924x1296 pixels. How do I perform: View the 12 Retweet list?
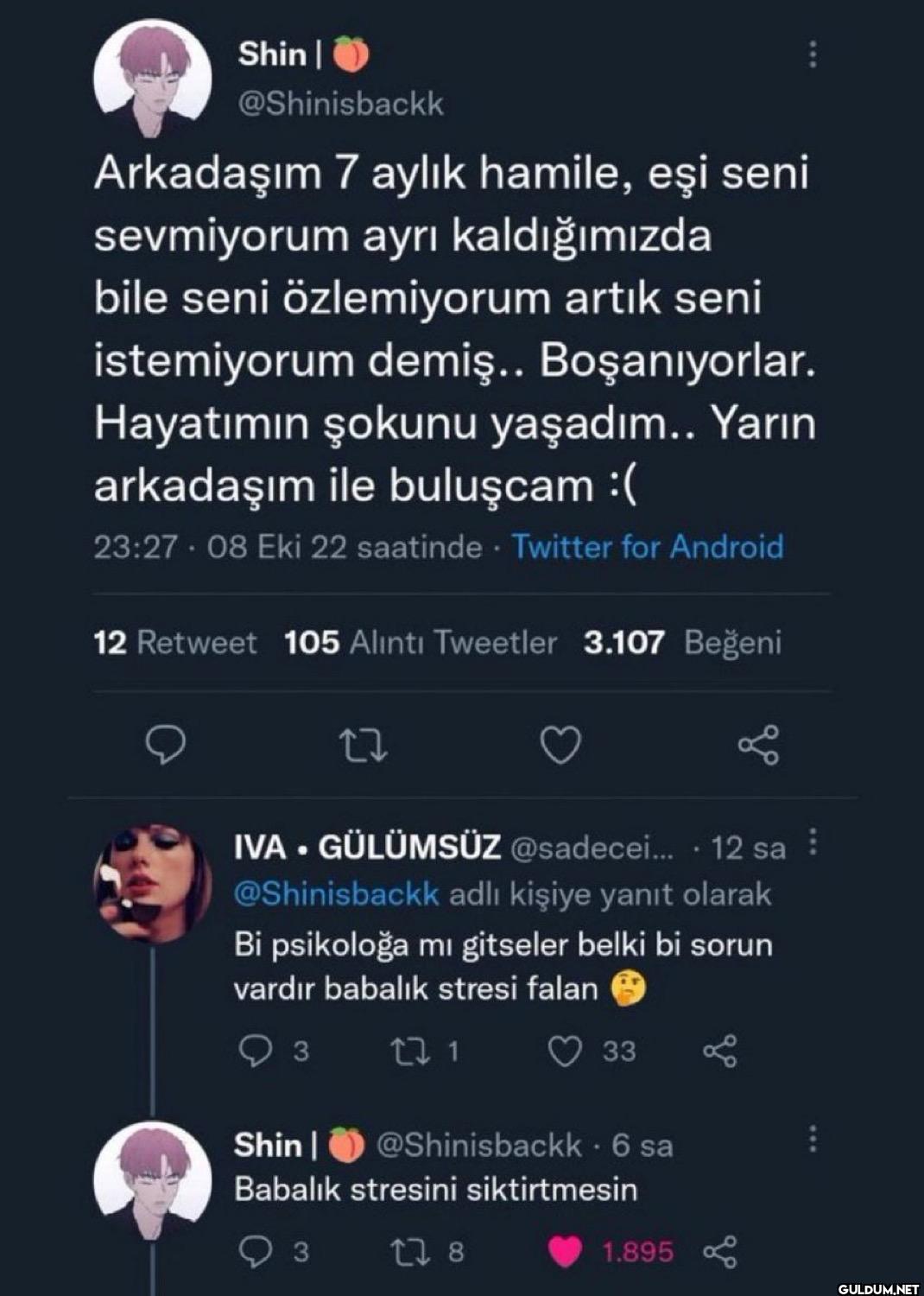[175, 643]
